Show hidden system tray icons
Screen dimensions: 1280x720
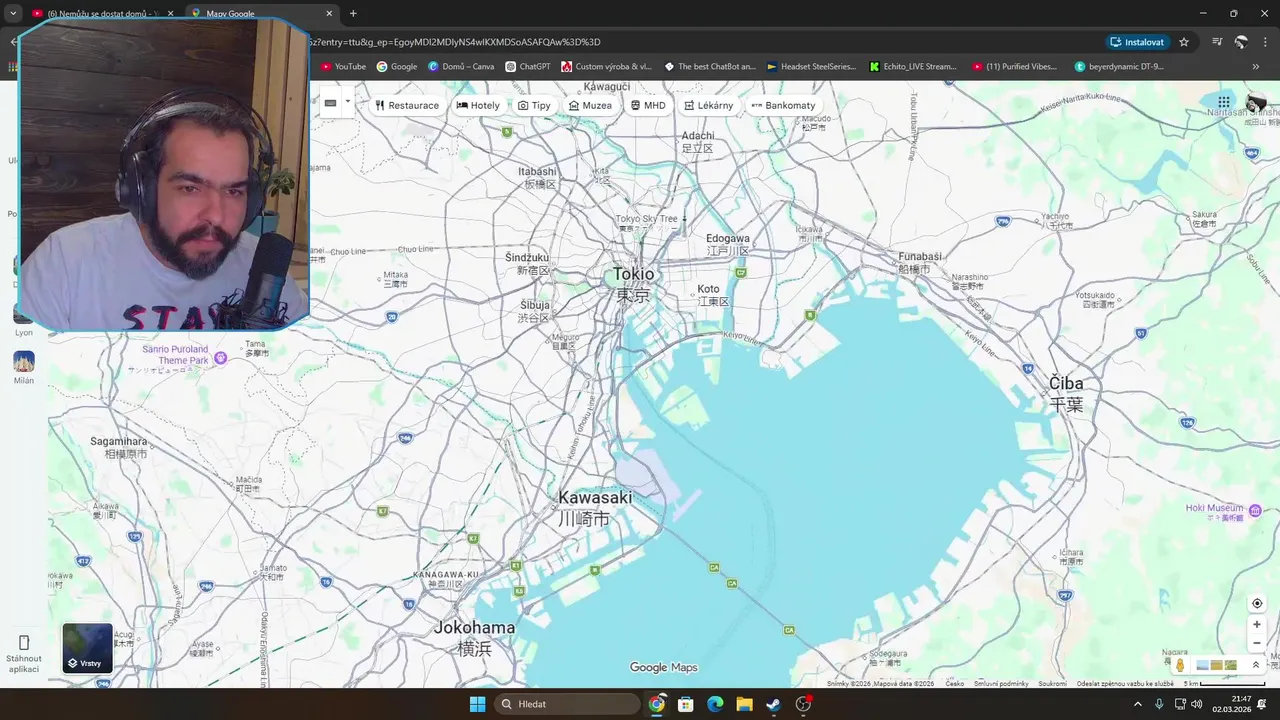[x=1137, y=704]
